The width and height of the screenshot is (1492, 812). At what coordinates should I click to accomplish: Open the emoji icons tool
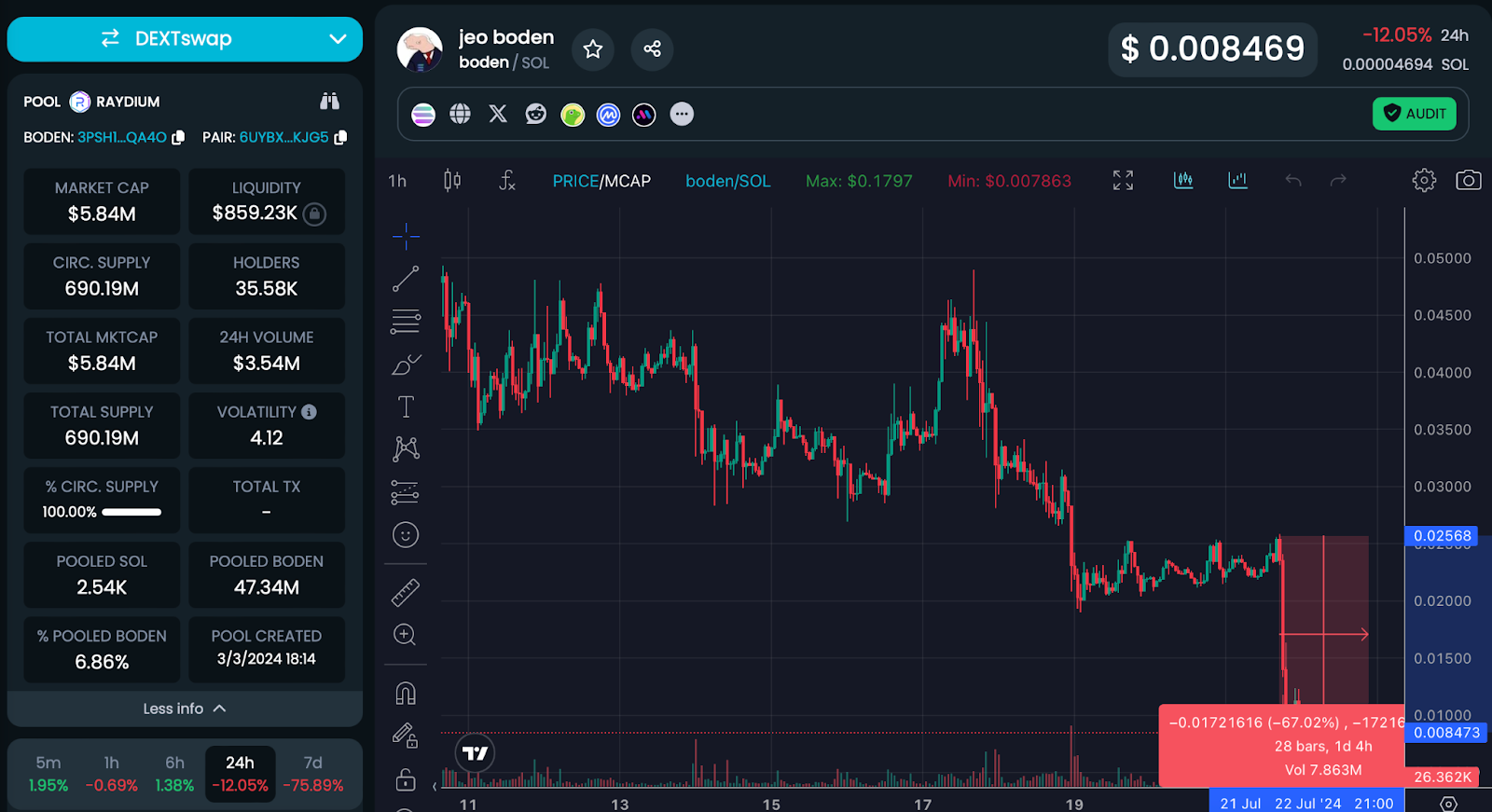click(406, 535)
